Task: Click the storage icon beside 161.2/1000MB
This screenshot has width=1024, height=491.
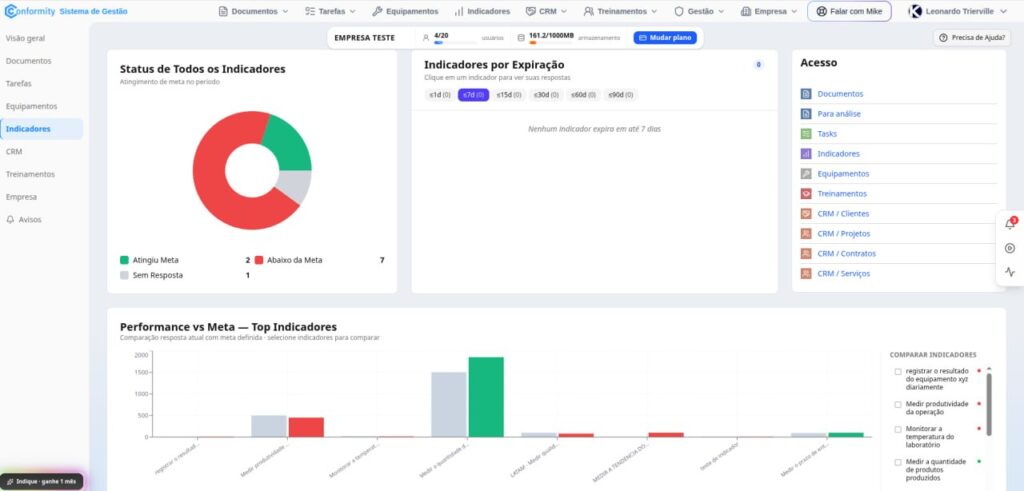Action: tap(521, 38)
